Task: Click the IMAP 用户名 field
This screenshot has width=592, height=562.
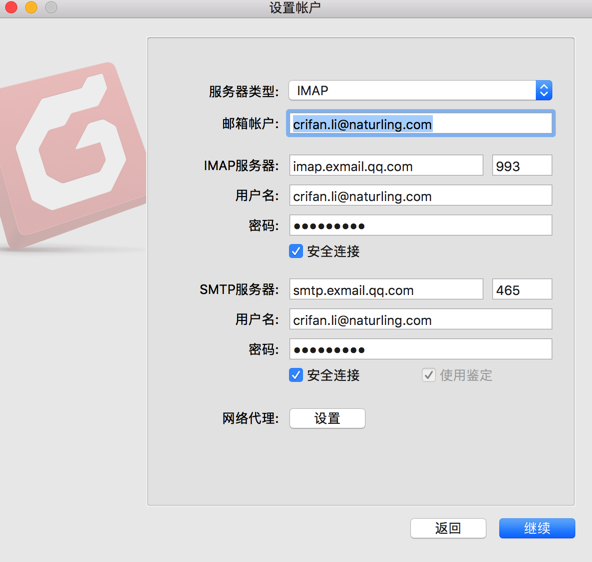Action: point(421,196)
